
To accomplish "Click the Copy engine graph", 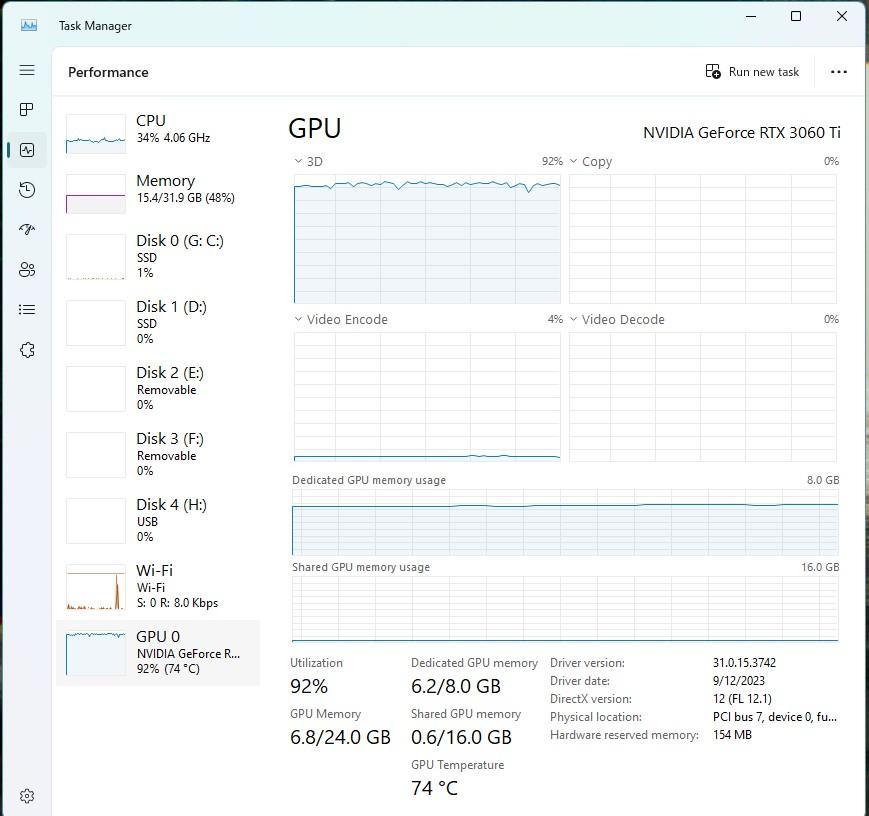I will pos(703,239).
